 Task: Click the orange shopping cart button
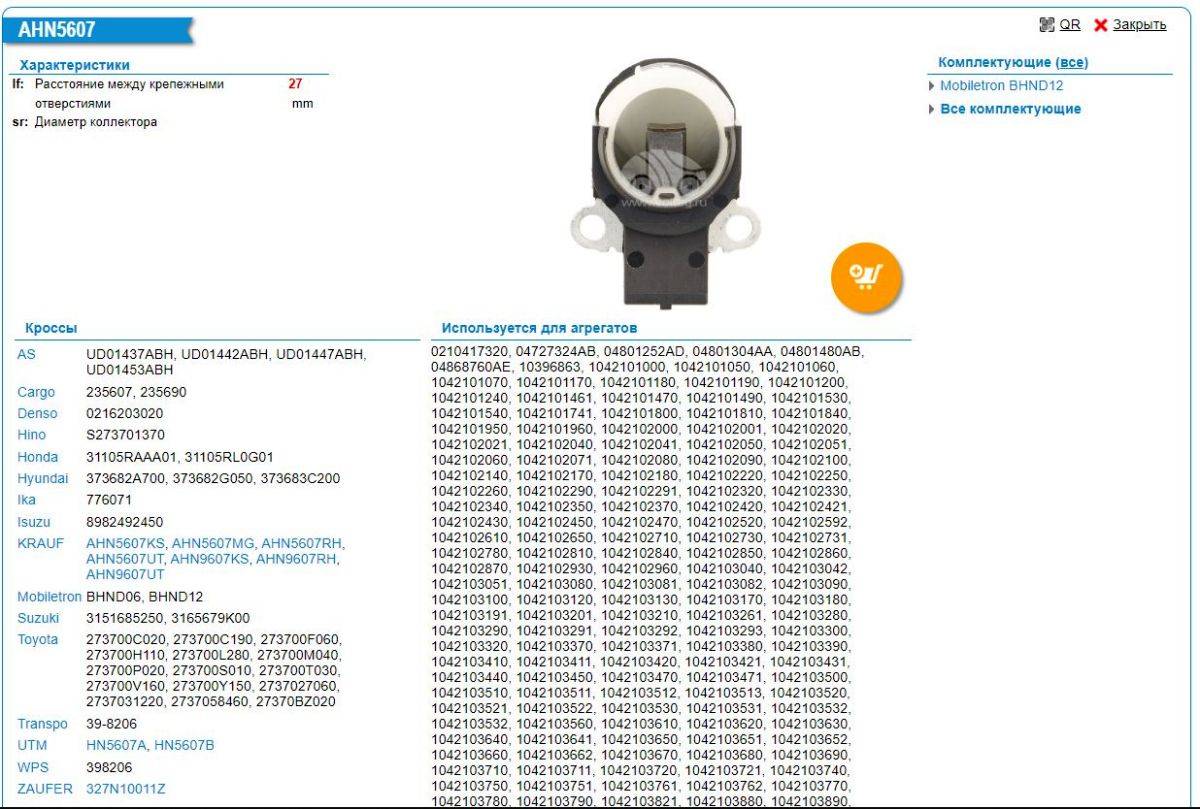pyautogui.click(x=865, y=273)
